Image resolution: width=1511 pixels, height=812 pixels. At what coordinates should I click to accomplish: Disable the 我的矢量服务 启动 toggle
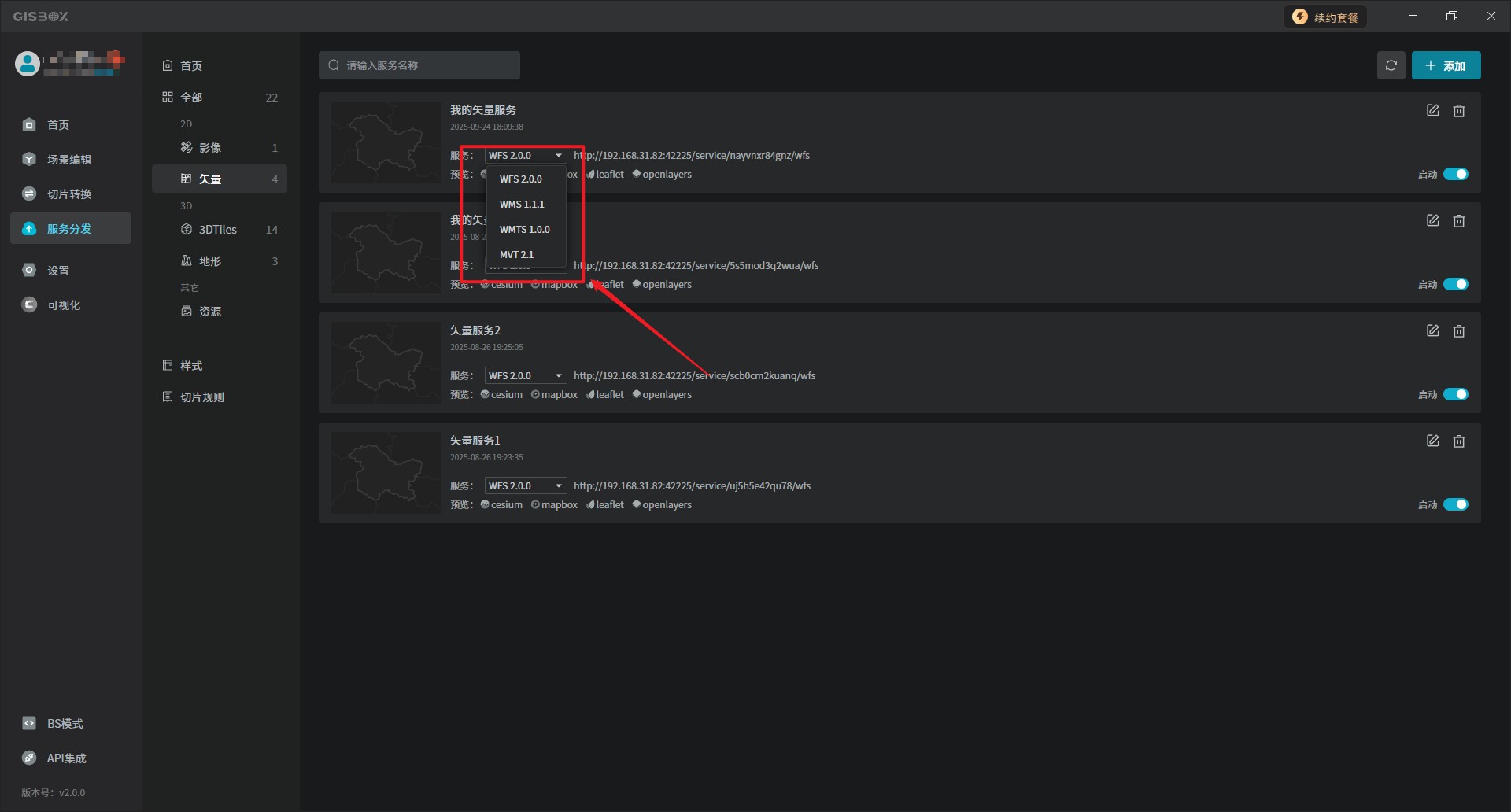click(1455, 174)
